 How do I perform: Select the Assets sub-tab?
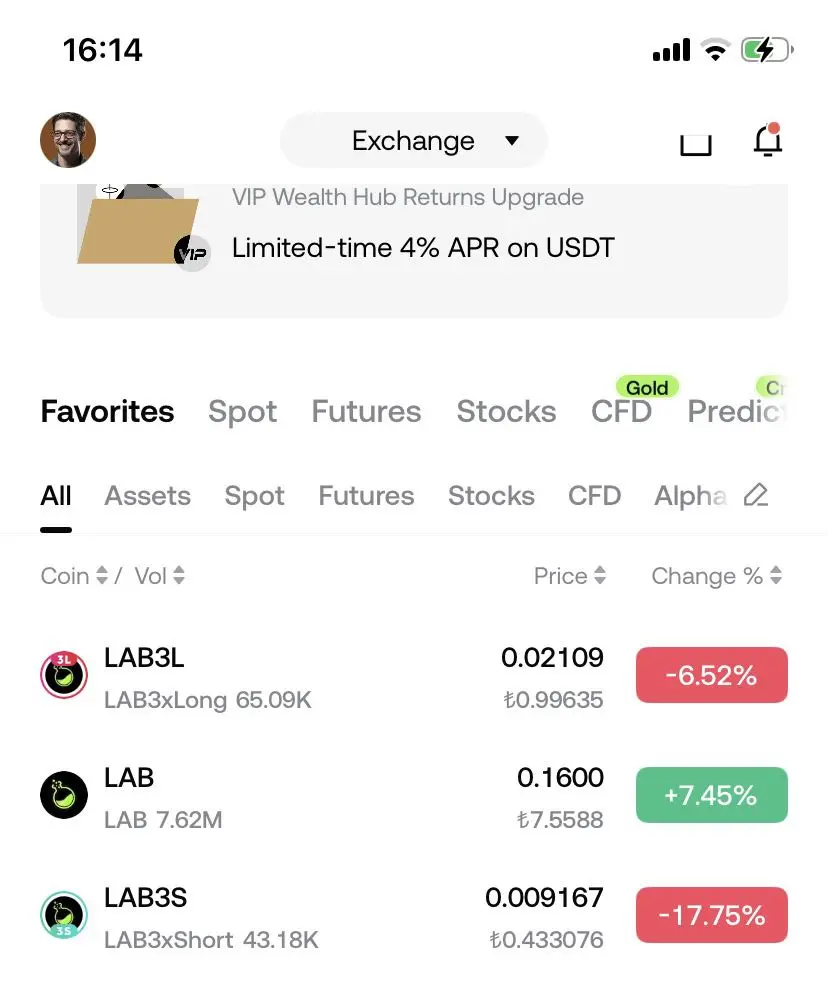click(147, 495)
